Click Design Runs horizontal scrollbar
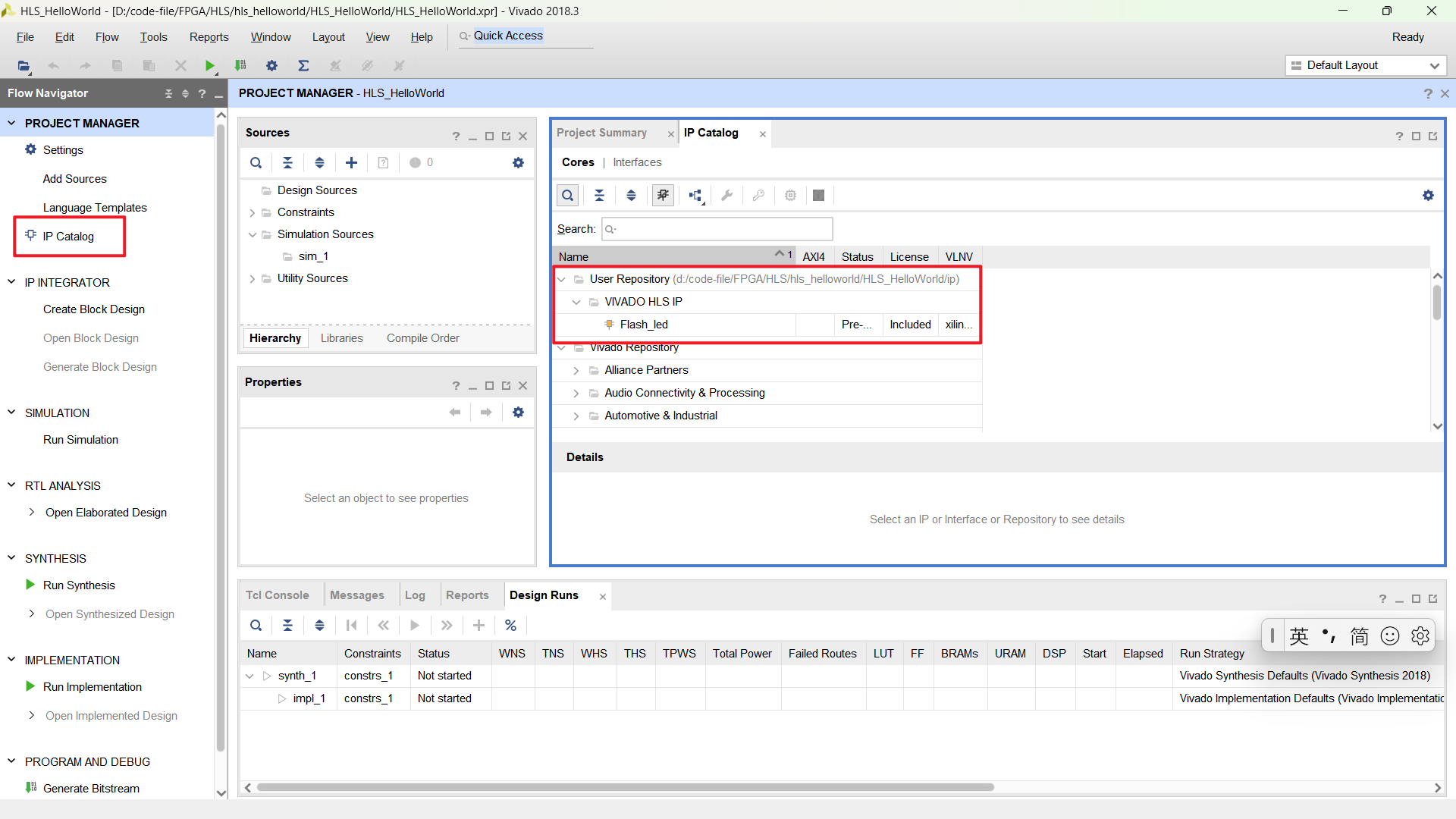 (x=625, y=787)
